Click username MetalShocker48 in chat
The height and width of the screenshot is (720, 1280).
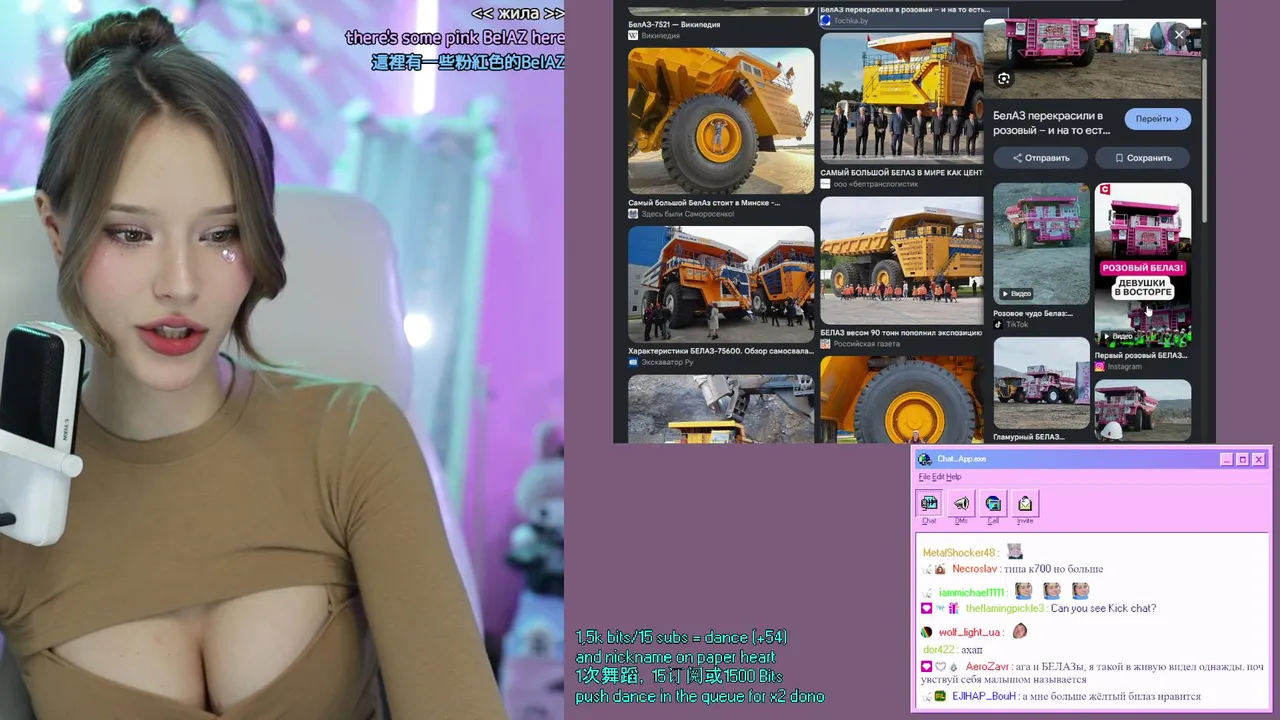tap(959, 553)
